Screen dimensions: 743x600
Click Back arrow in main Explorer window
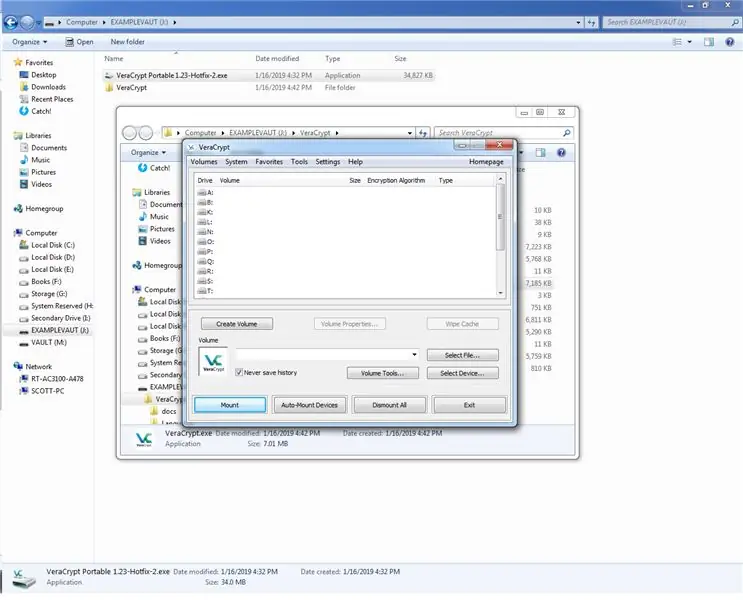(x=11, y=22)
